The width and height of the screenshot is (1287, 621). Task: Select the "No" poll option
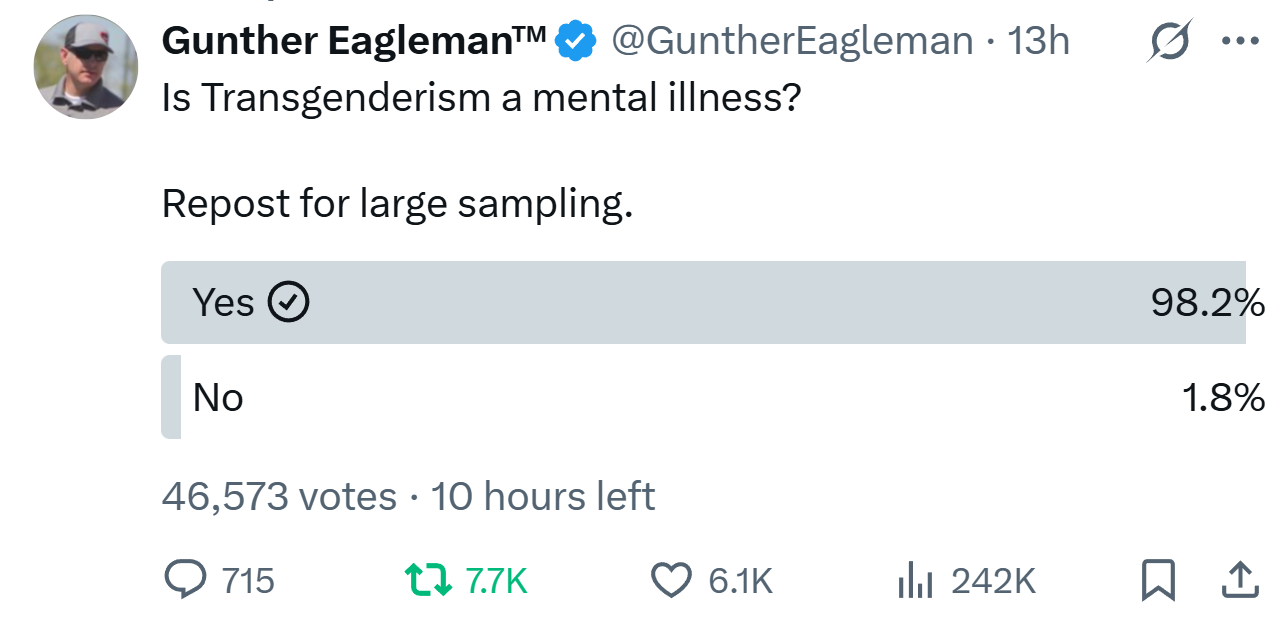click(x=218, y=398)
